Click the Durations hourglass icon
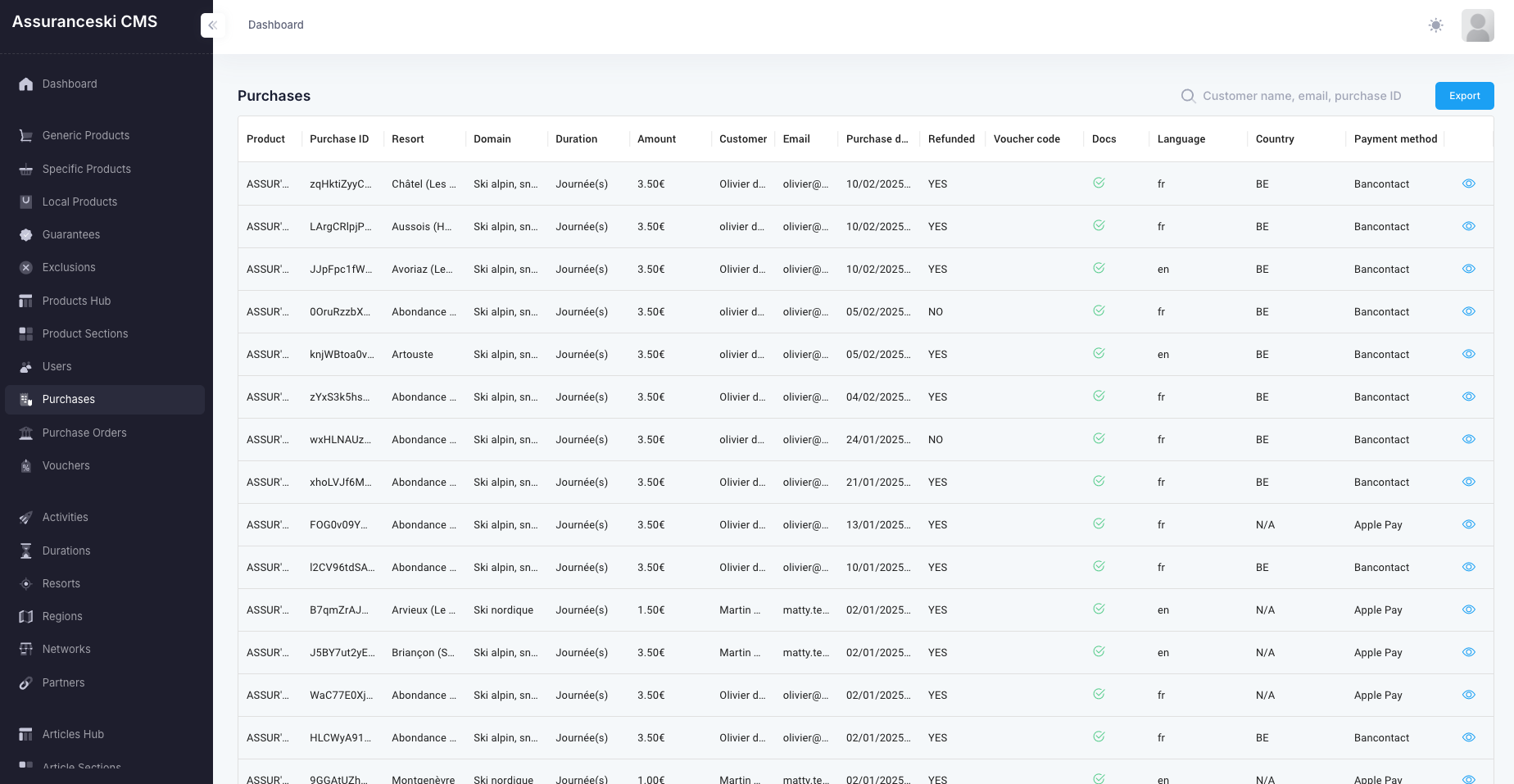This screenshot has width=1514, height=784. pos(26,551)
